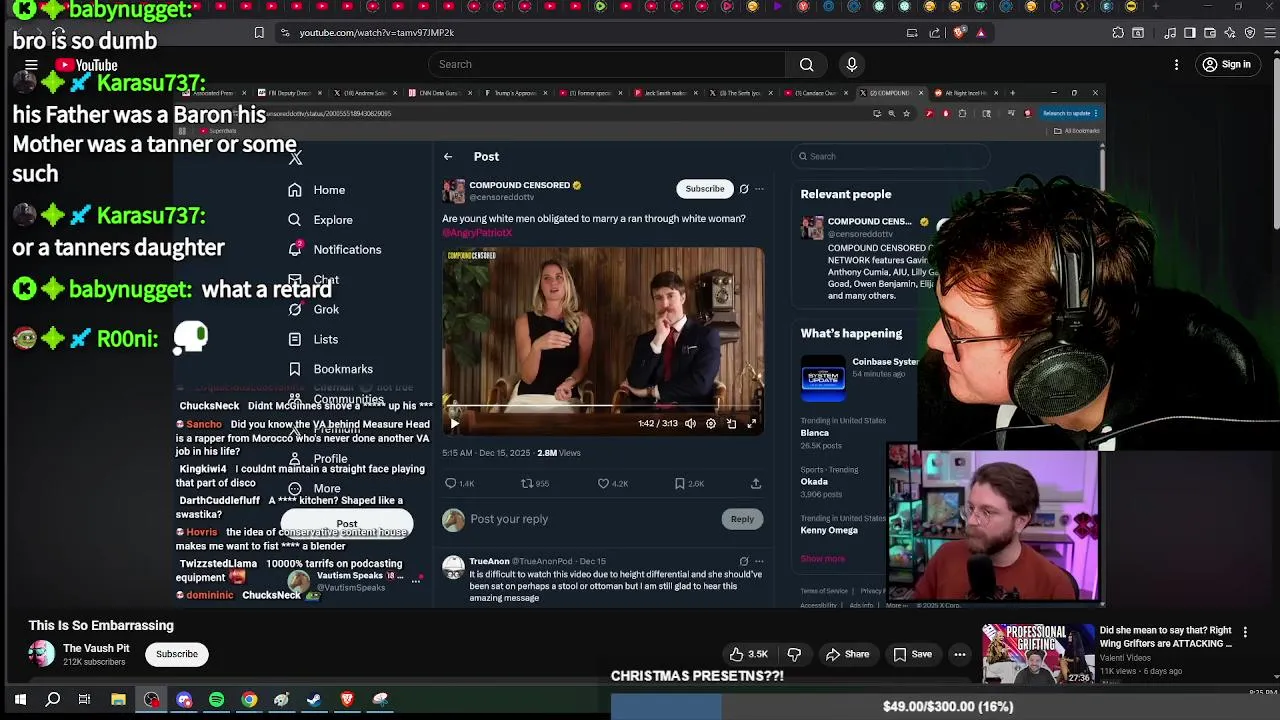Open Steam from taskbar
The image size is (1280, 720).
[314, 700]
